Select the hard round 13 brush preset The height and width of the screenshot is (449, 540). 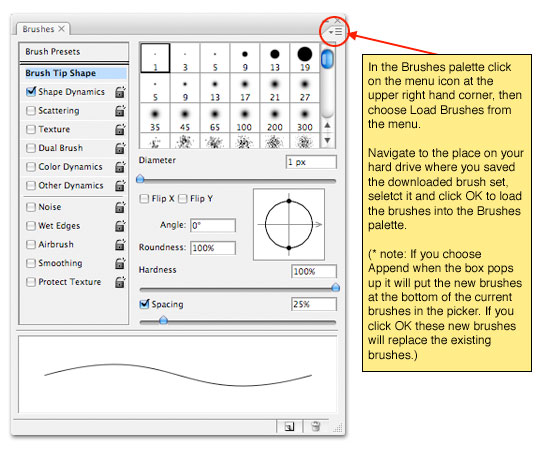tap(275, 58)
